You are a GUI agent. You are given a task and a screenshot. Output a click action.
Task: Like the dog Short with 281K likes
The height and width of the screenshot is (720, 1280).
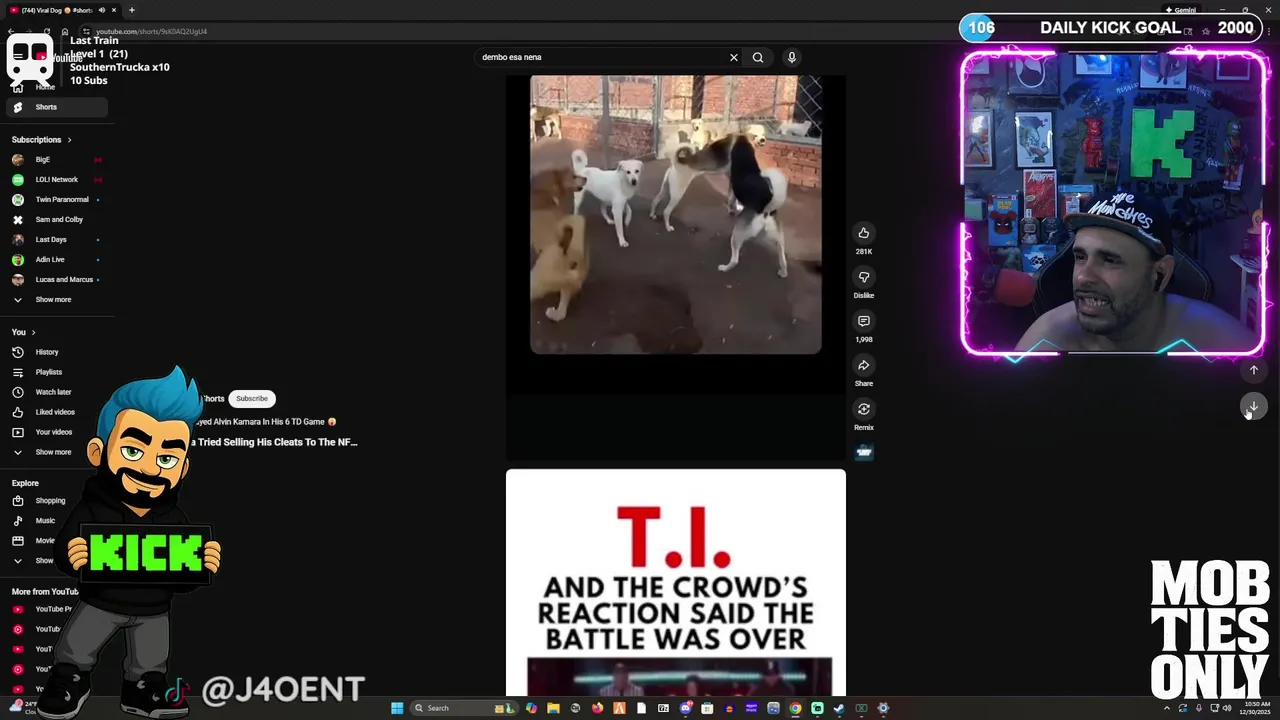tap(863, 233)
